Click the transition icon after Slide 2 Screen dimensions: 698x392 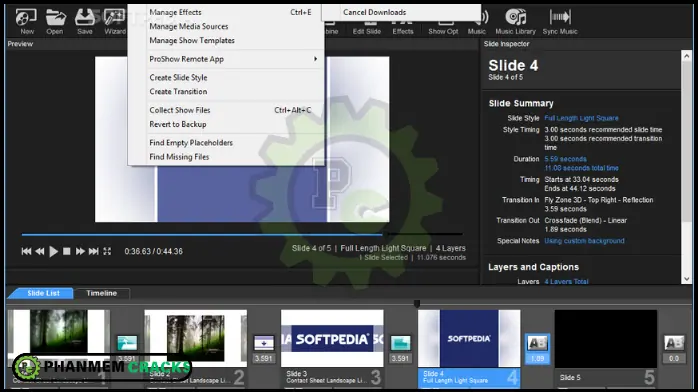pos(264,343)
